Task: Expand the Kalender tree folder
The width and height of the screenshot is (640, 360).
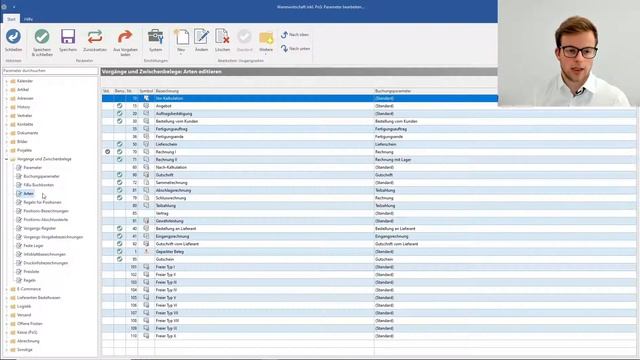Action: (x=7, y=81)
